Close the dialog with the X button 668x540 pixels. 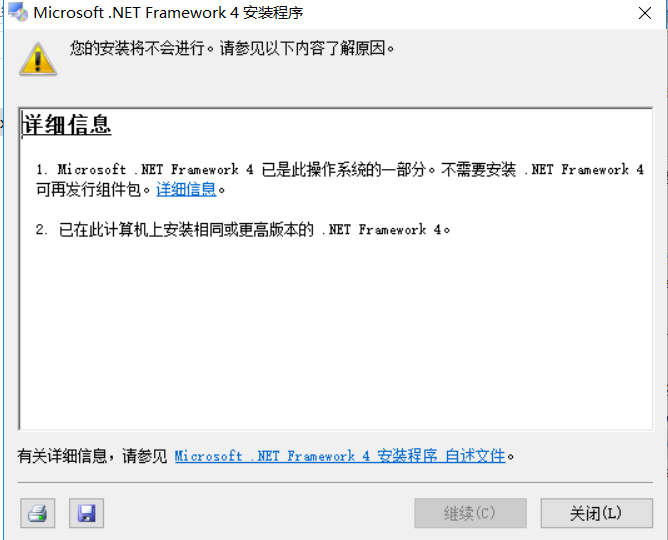click(645, 13)
